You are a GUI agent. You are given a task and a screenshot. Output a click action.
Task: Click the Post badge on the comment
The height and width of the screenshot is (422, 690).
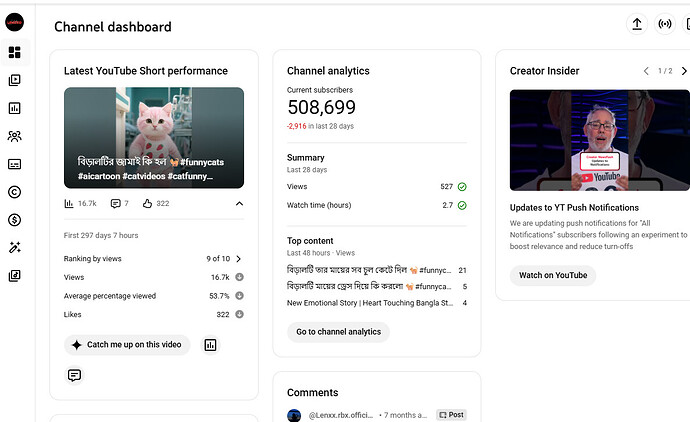[x=451, y=415]
